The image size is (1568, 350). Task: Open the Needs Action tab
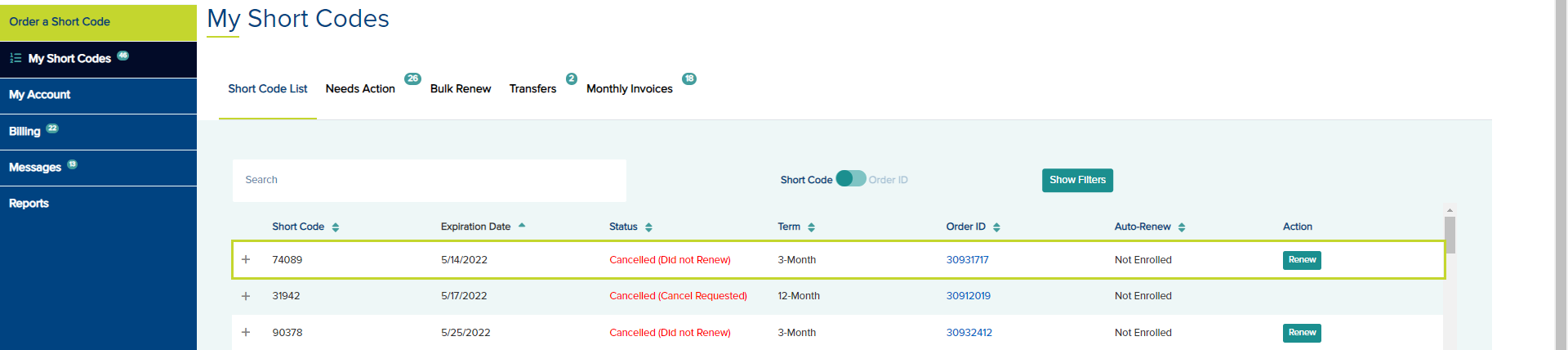pyautogui.click(x=360, y=88)
